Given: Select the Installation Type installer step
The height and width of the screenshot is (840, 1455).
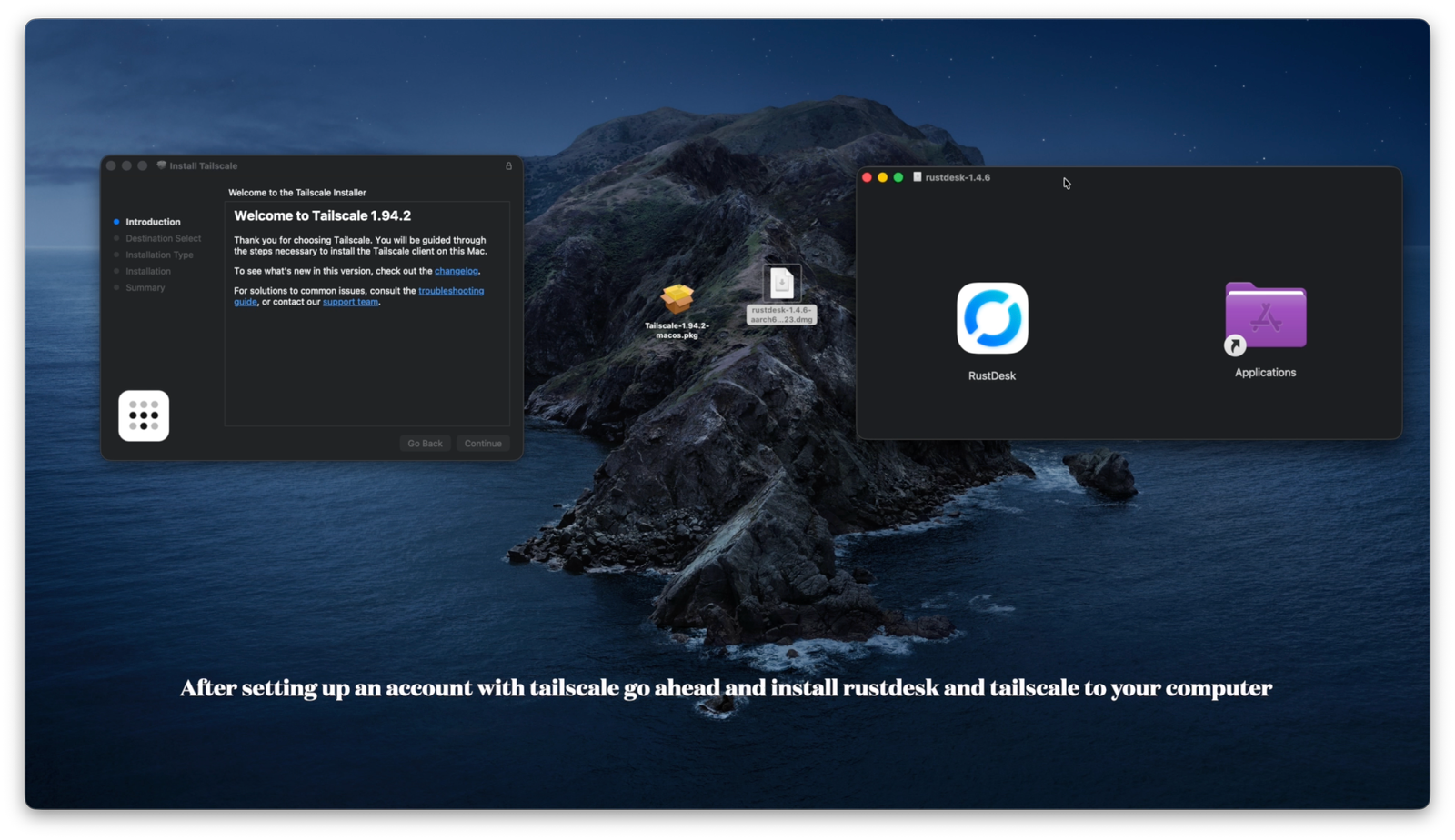Looking at the screenshot, I should (x=160, y=255).
